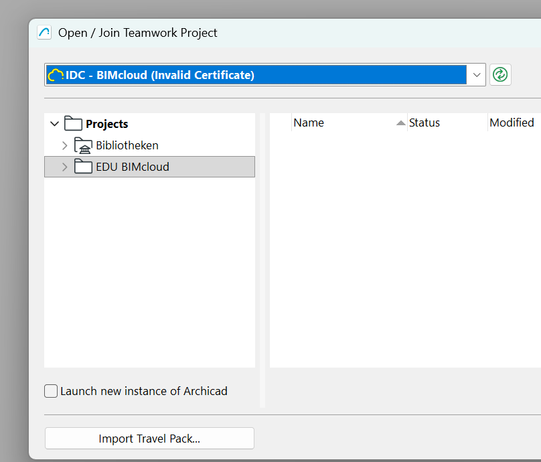Click the yellow BIMcloud cloud icon
The width and height of the screenshot is (541, 462).
pos(56,75)
